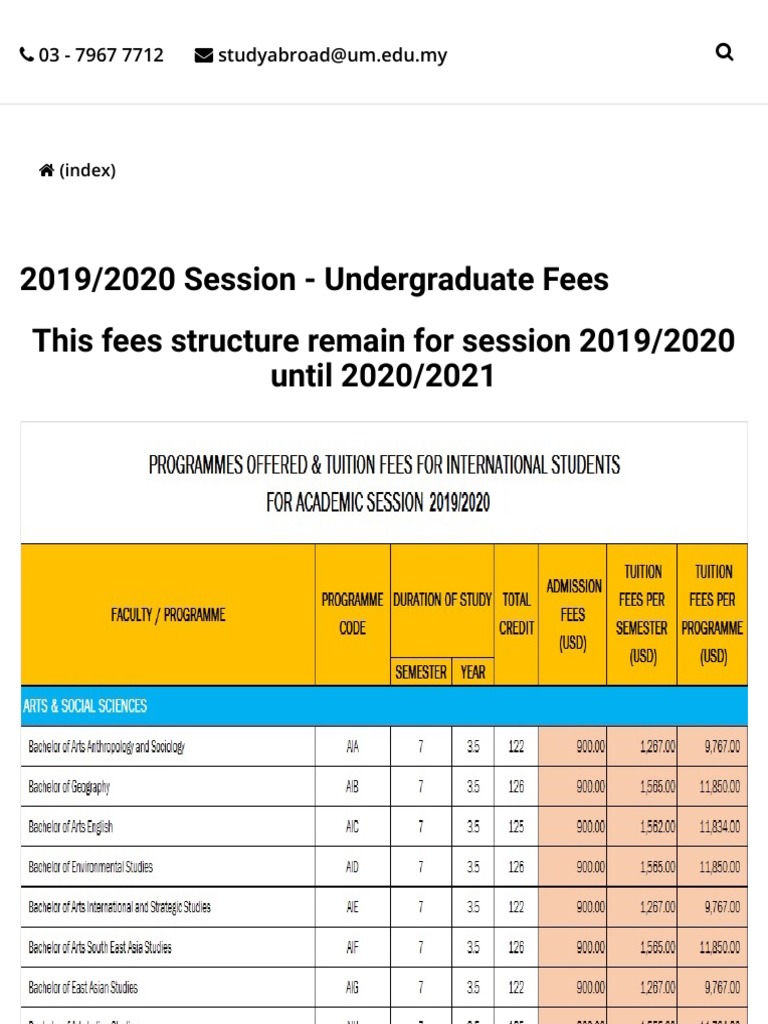Click the phone icon in header
This screenshot has height=1024, width=768.
27,55
